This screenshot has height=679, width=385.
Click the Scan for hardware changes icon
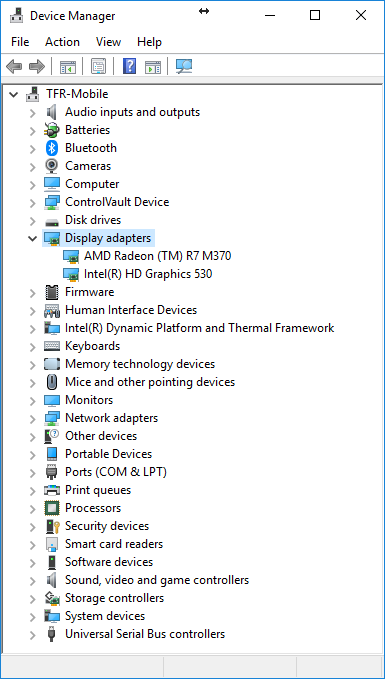[184, 66]
